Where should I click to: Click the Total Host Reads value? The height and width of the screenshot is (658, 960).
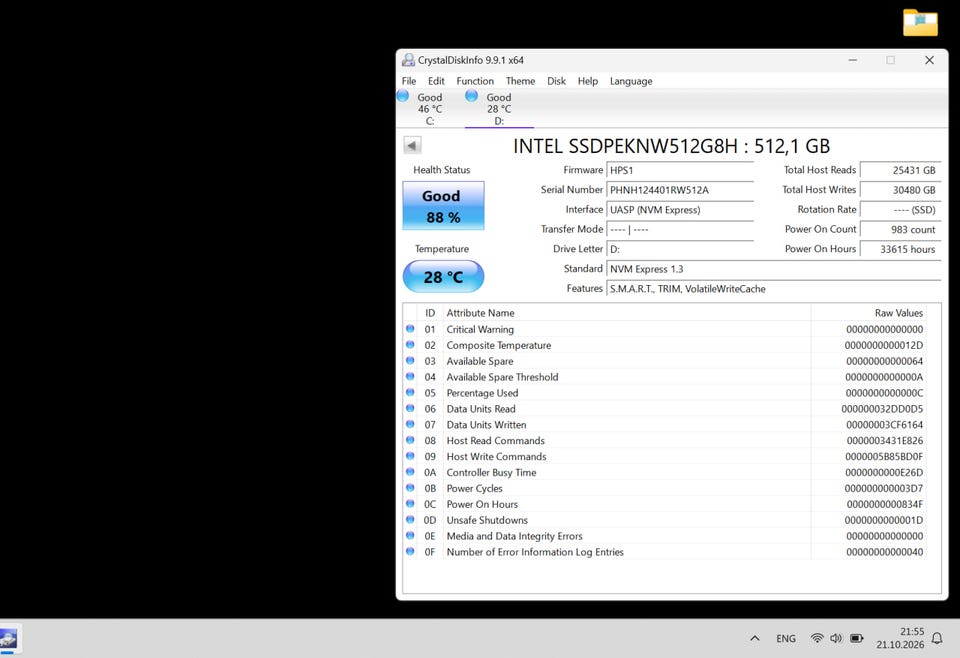coord(900,170)
